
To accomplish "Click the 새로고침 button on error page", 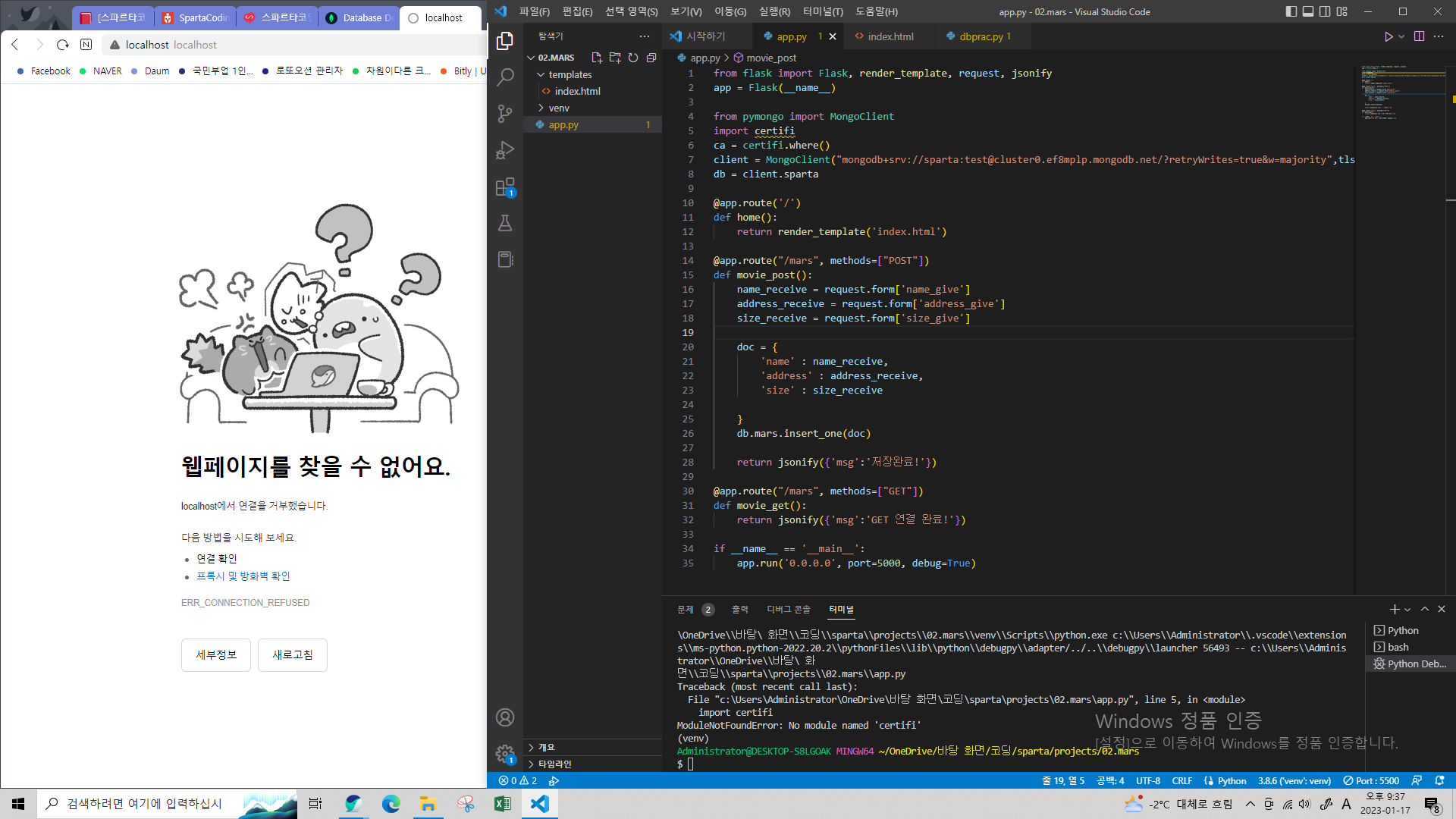I will coord(293,654).
